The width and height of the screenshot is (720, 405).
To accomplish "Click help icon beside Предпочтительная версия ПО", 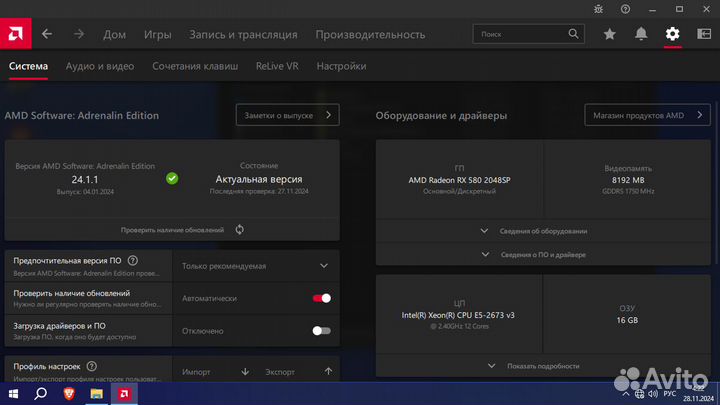I will click(133, 260).
